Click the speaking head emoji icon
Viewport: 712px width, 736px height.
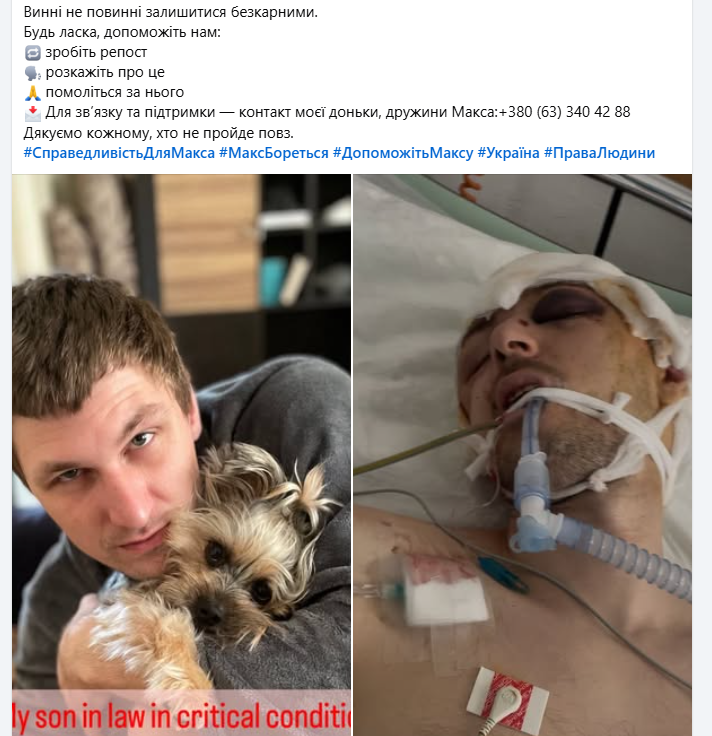pos(32,73)
